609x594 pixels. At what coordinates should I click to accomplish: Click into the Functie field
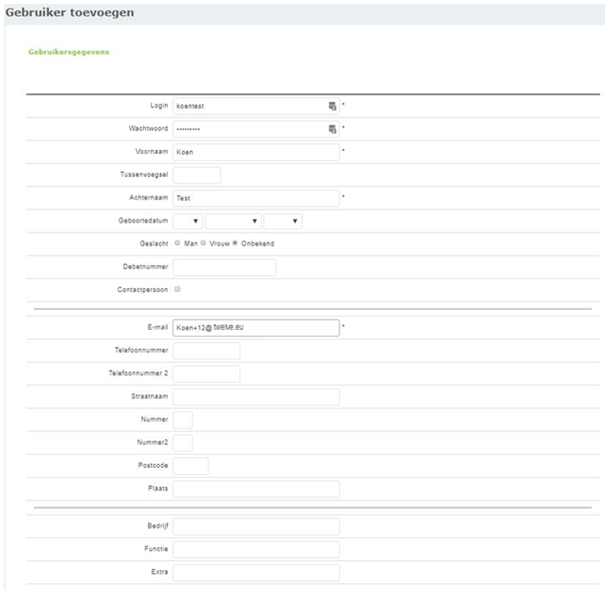click(x=256, y=549)
